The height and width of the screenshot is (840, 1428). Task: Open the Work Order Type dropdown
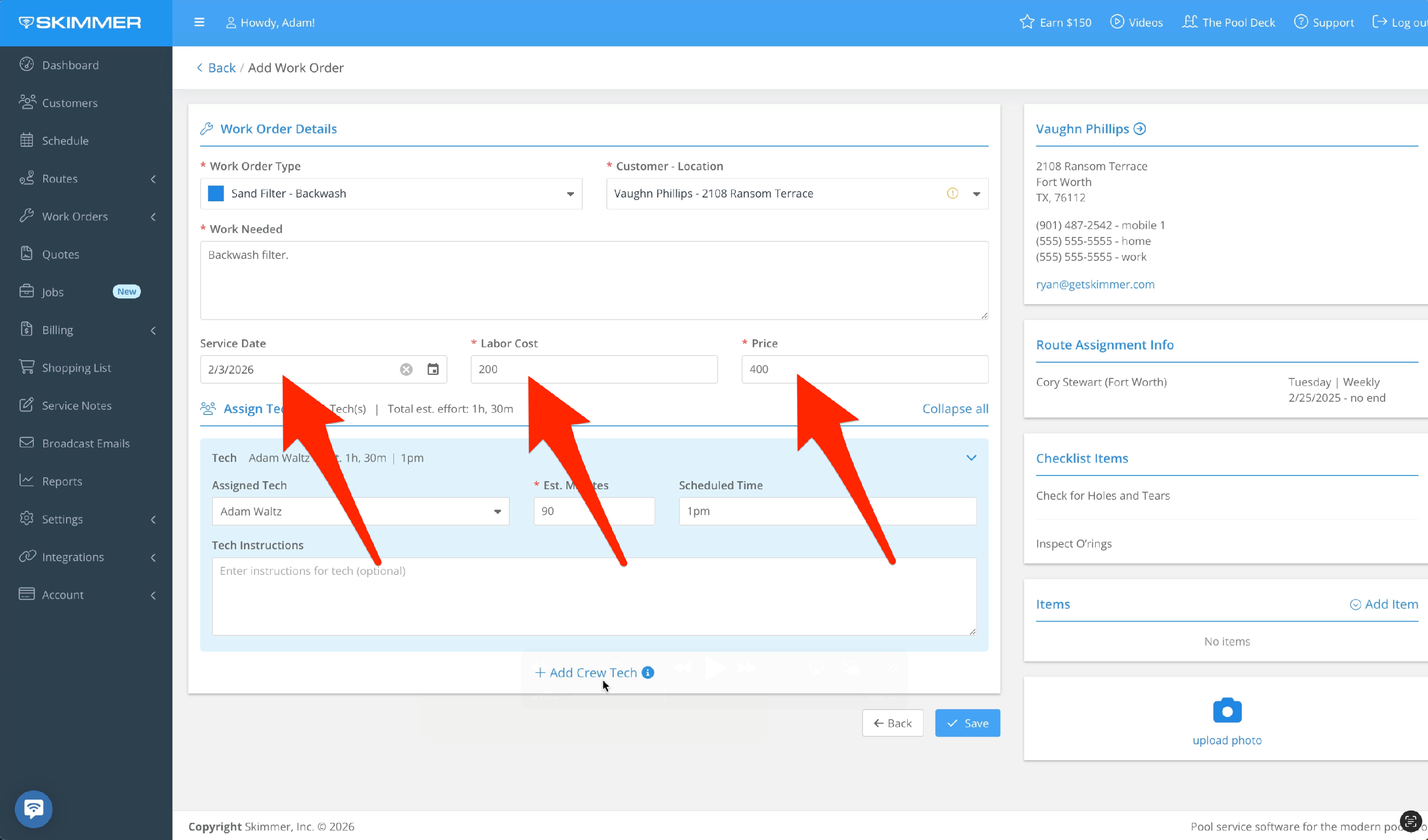coord(570,194)
